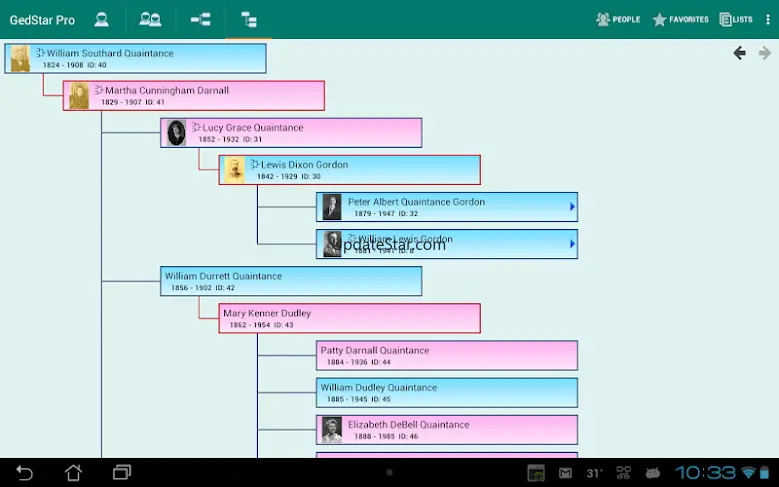
Task: Click Elizabeth DeBell Quaintance's portrait
Action: tap(331, 430)
